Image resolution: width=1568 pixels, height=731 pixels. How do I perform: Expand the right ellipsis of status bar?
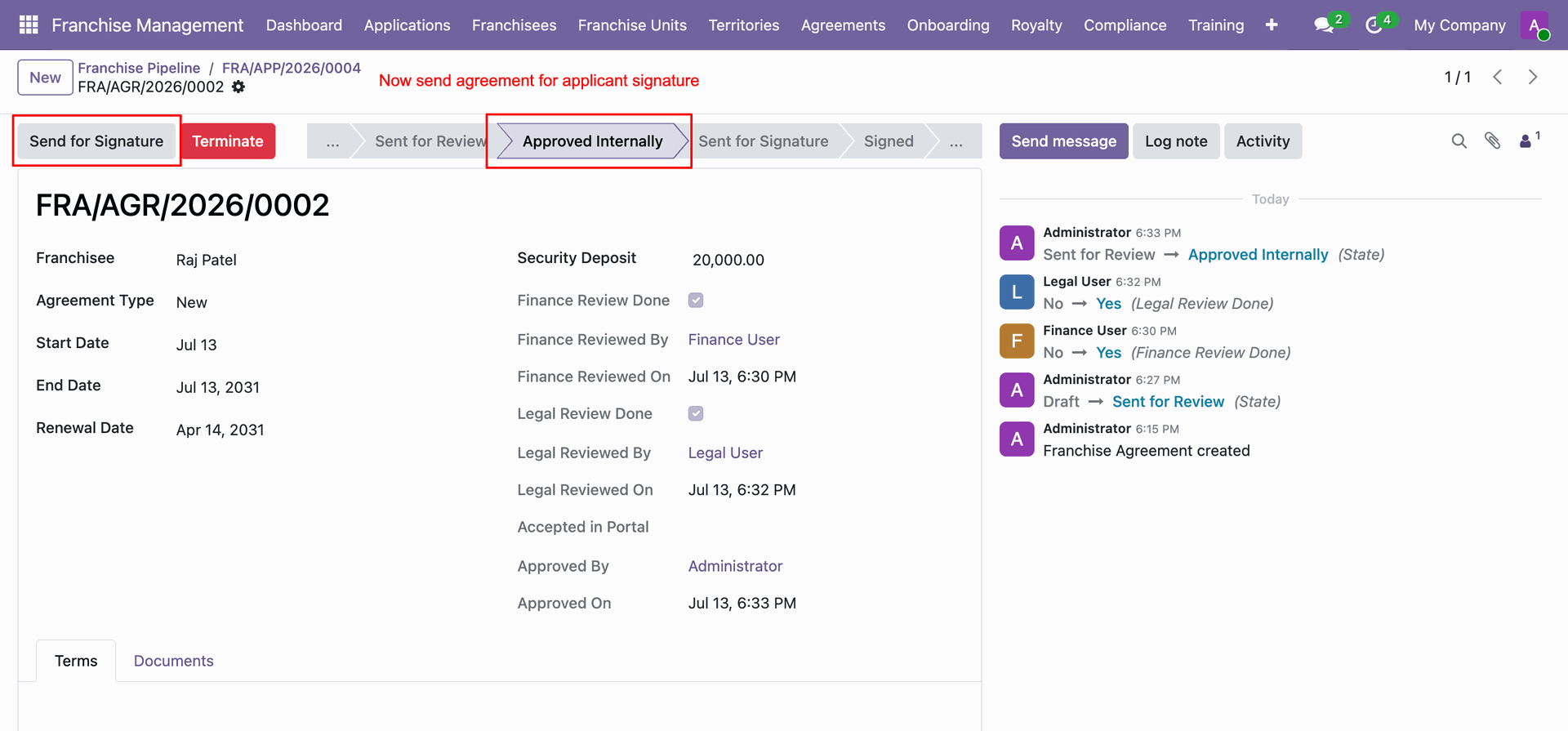(955, 141)
